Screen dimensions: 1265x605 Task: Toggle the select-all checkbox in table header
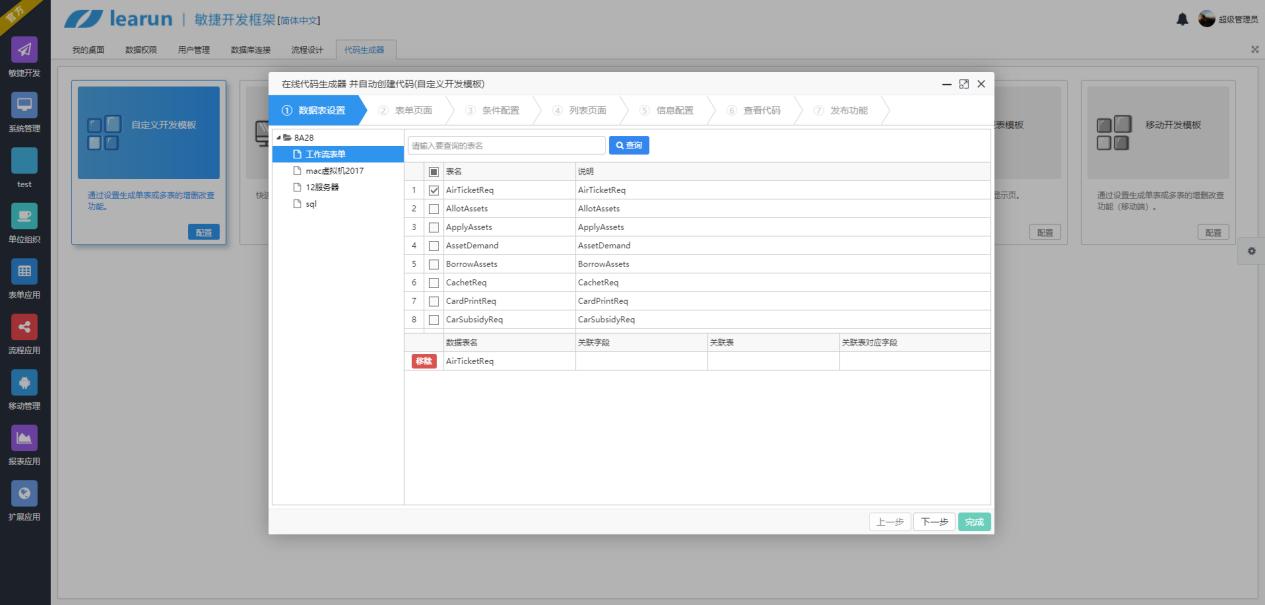[x=434, y=172]
